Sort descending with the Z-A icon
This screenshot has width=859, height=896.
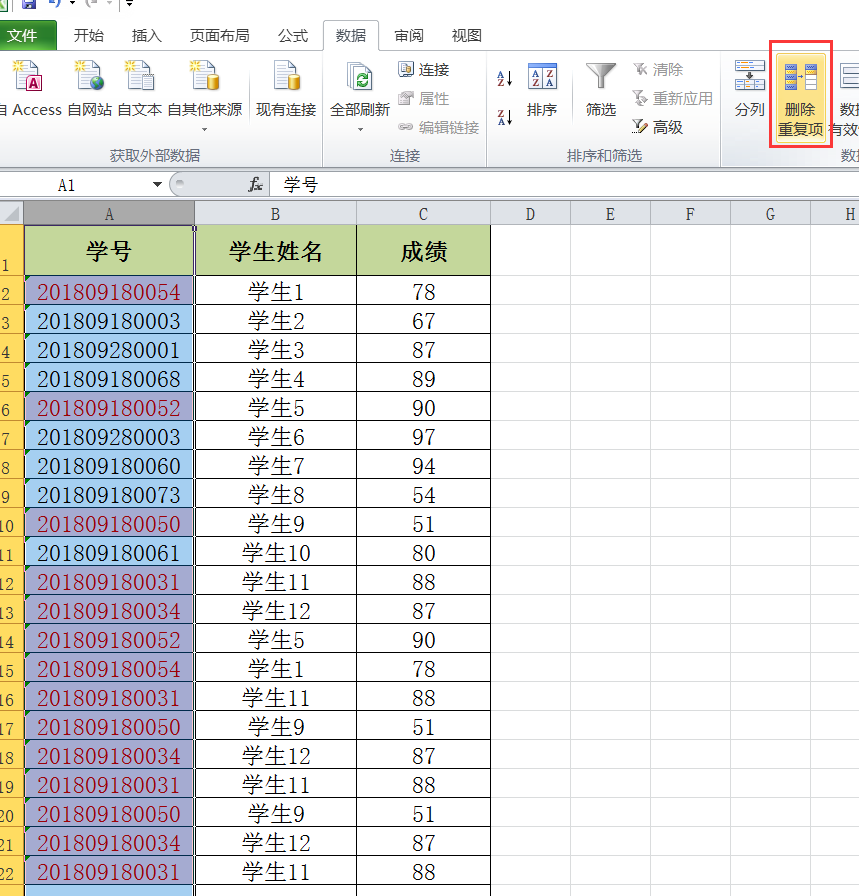coord(505,117)
